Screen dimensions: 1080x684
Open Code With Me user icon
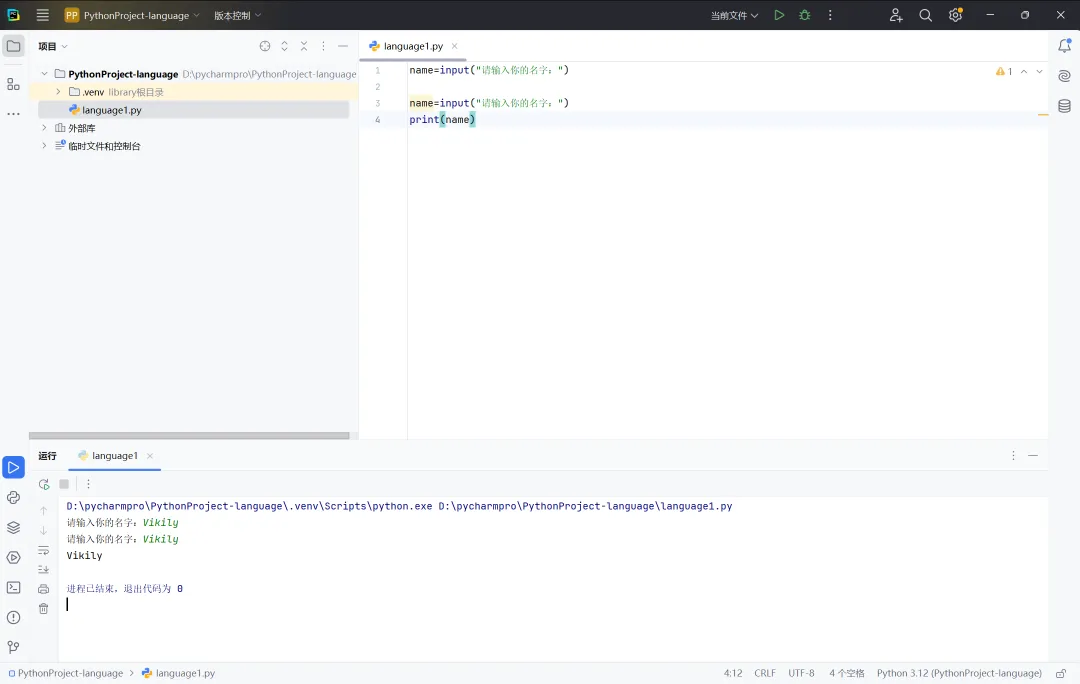895,15
